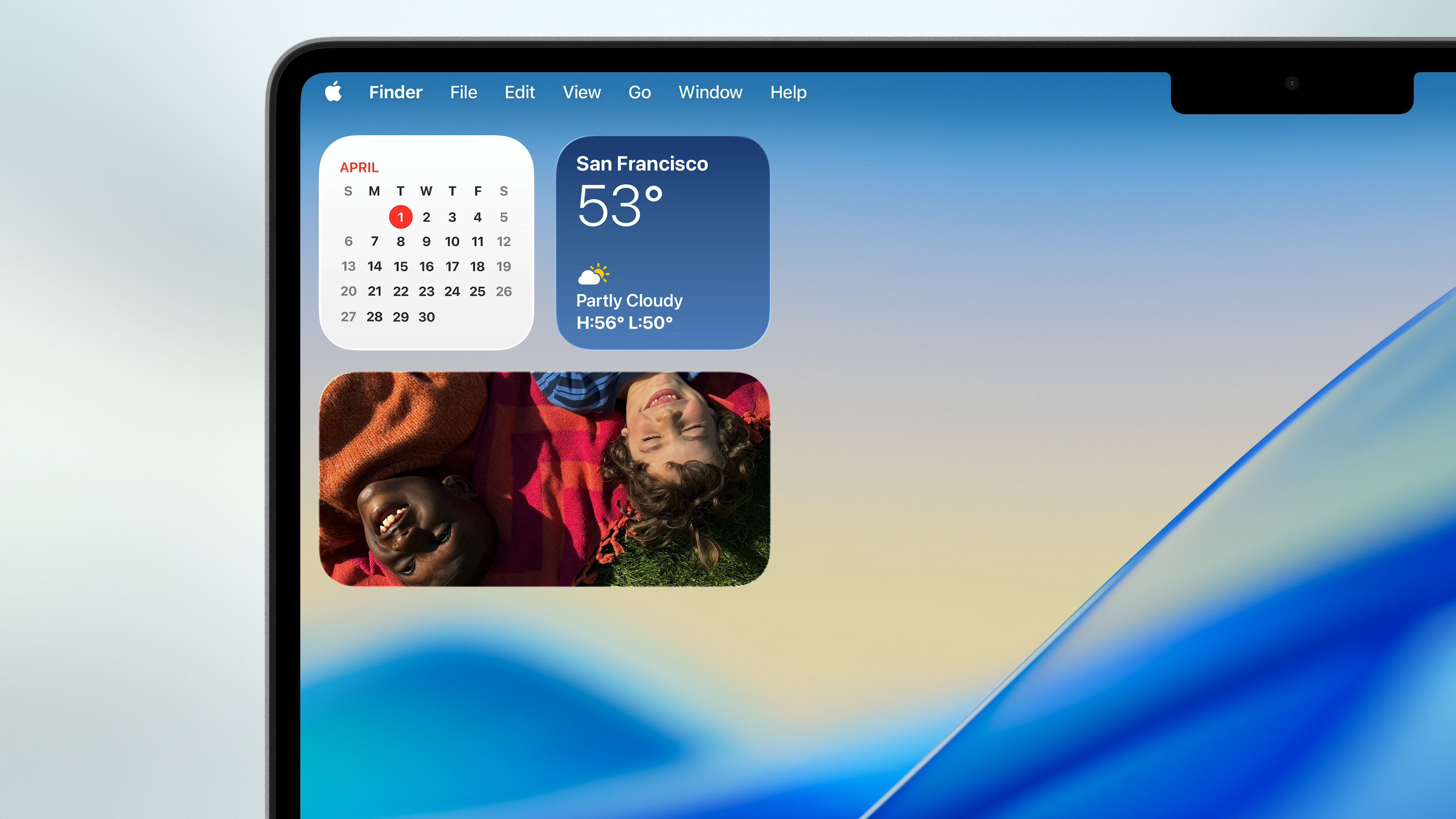Click date 23 in the calendar
The image size is (1456, 819).
click(426, 292)
